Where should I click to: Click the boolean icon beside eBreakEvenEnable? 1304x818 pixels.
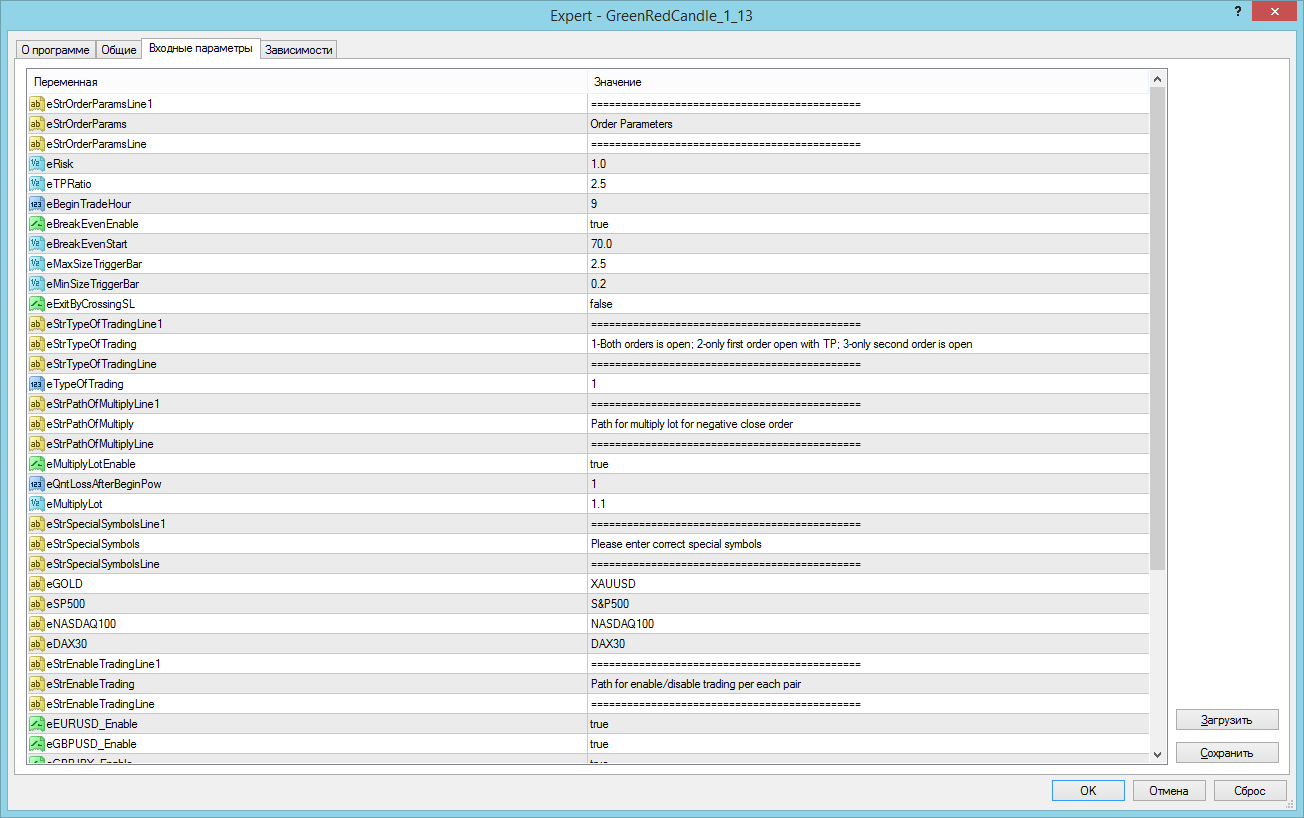click(36, 224)
